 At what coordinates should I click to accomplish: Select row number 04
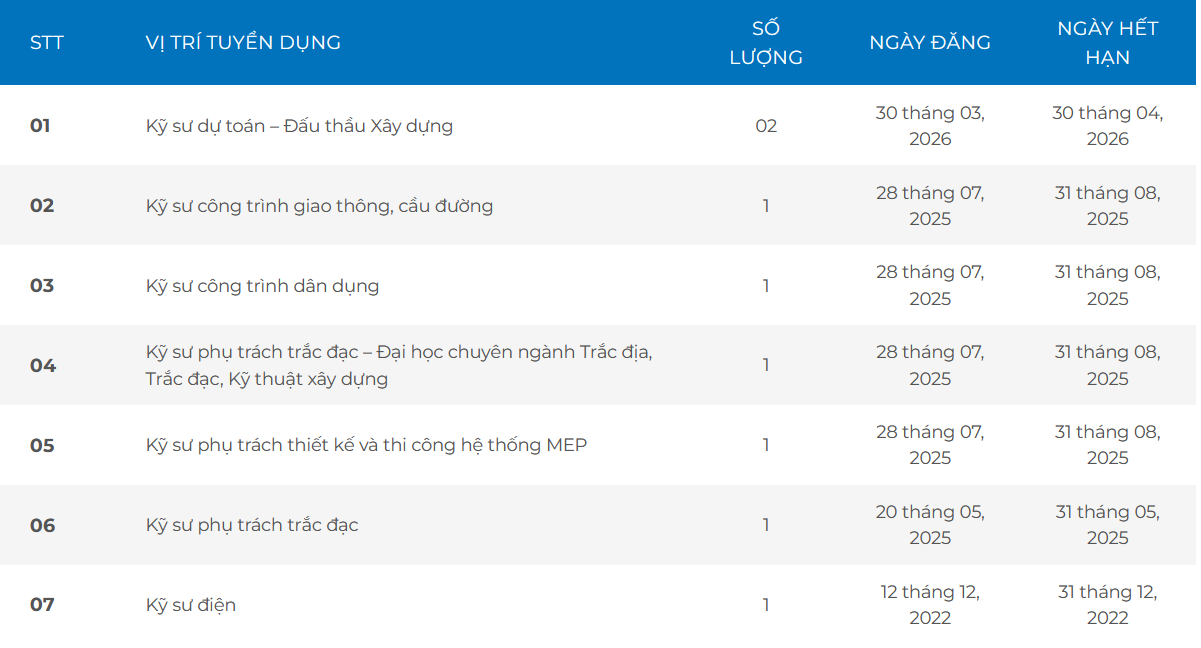[x=42, y=365]
